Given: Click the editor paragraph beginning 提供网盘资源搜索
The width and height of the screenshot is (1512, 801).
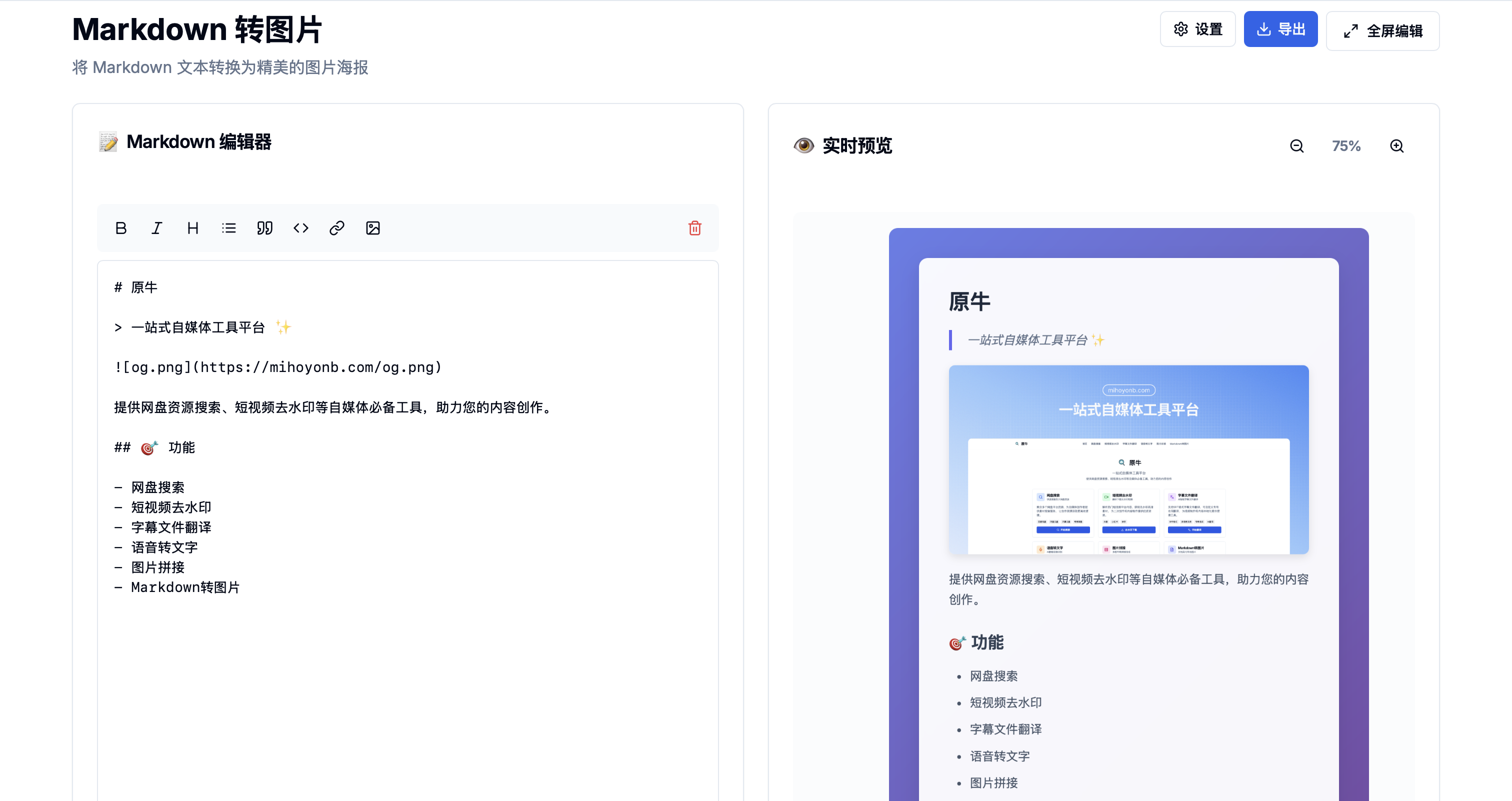Looking at the screenshot, I should [x=334, y=407].
